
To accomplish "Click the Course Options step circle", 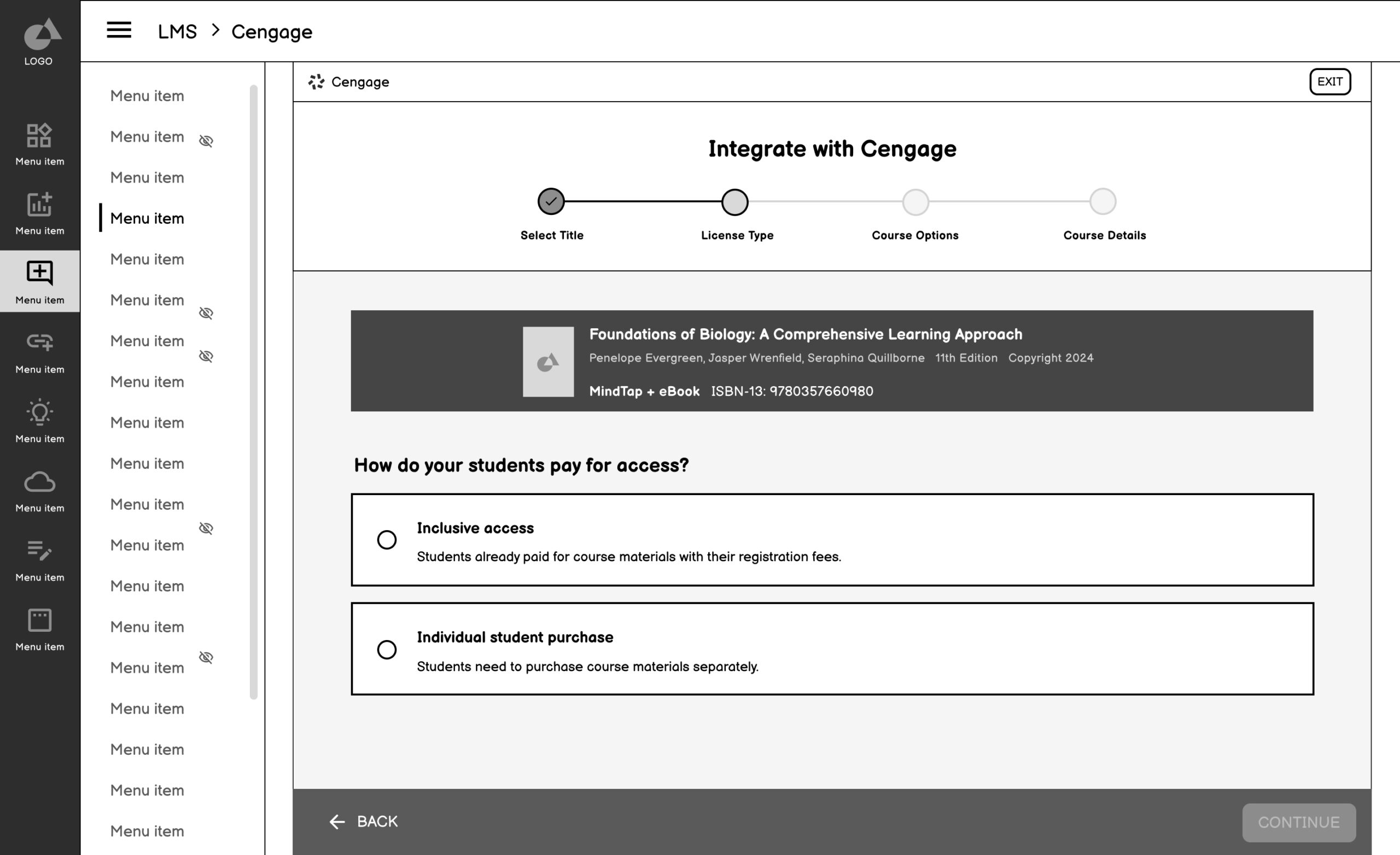I will (x=915, y=202).
